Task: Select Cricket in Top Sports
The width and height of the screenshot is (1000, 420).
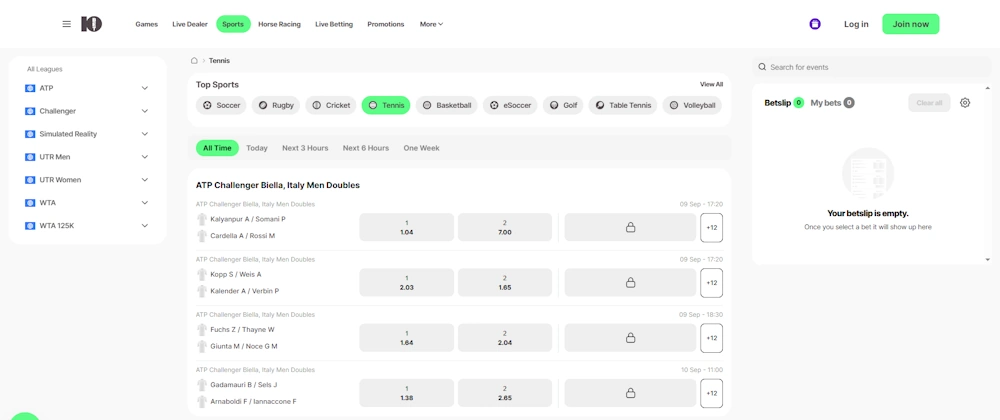Action: point(331,105)
